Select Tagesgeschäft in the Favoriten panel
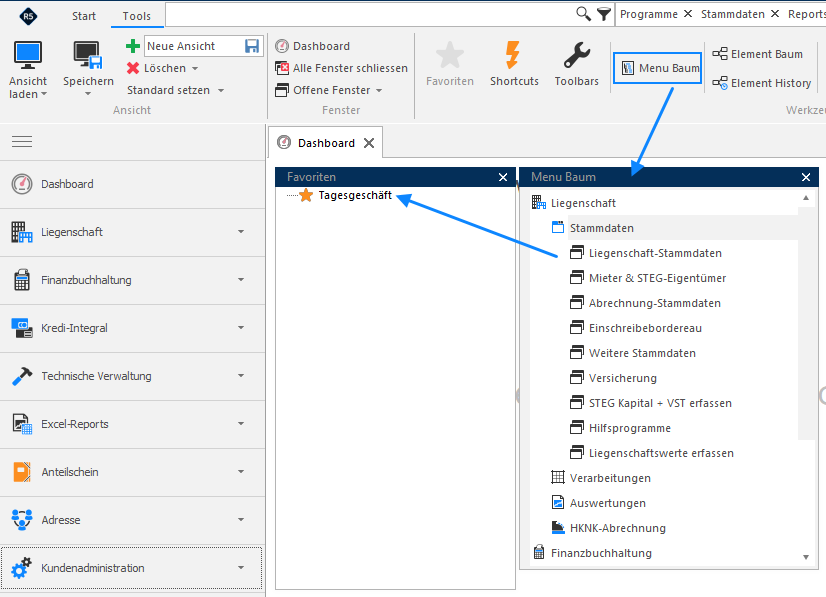 pos(355,195)
